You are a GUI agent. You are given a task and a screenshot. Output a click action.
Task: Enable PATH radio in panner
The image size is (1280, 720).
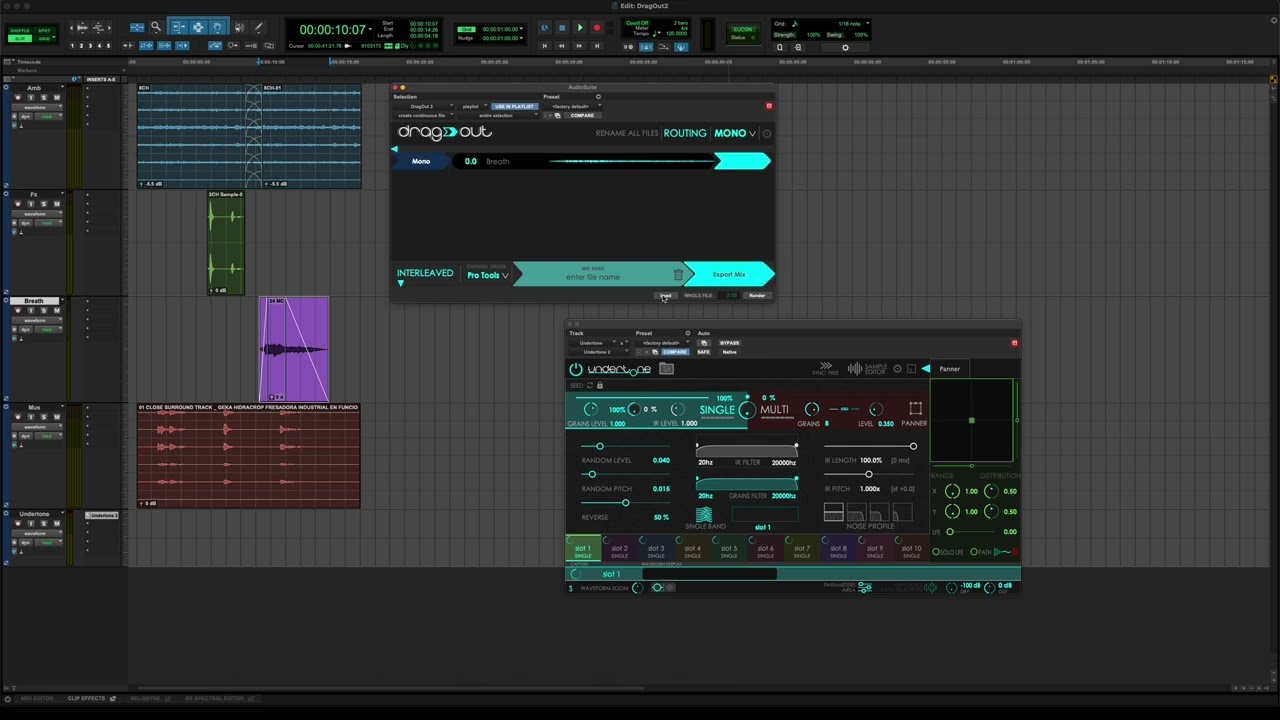[973, 552]
